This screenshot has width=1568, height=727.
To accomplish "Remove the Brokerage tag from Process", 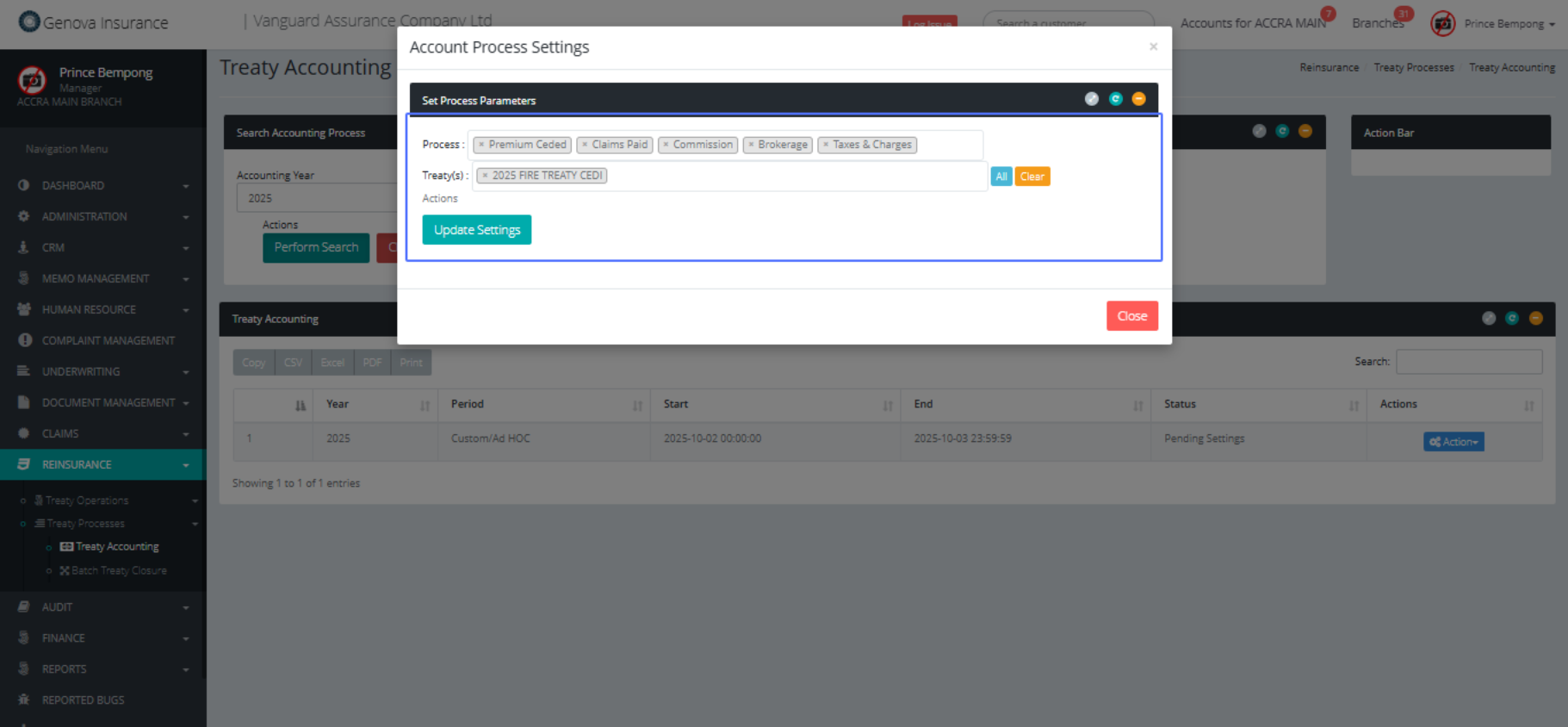I will click(751, 145).
